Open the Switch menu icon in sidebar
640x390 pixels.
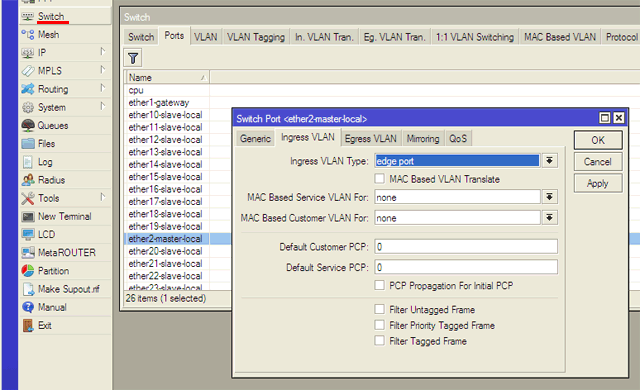pos(28,16)
